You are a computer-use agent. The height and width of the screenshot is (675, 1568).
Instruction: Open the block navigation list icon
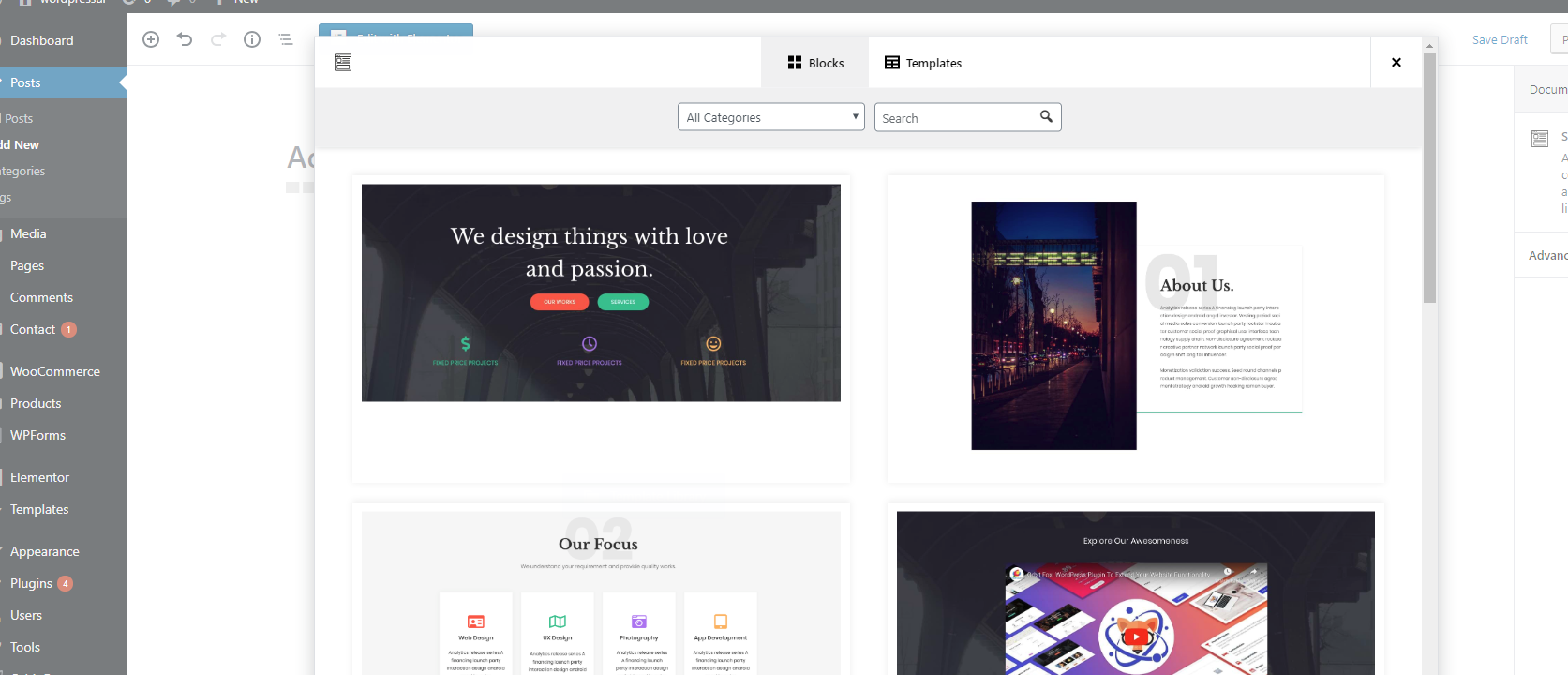[286, 39]
